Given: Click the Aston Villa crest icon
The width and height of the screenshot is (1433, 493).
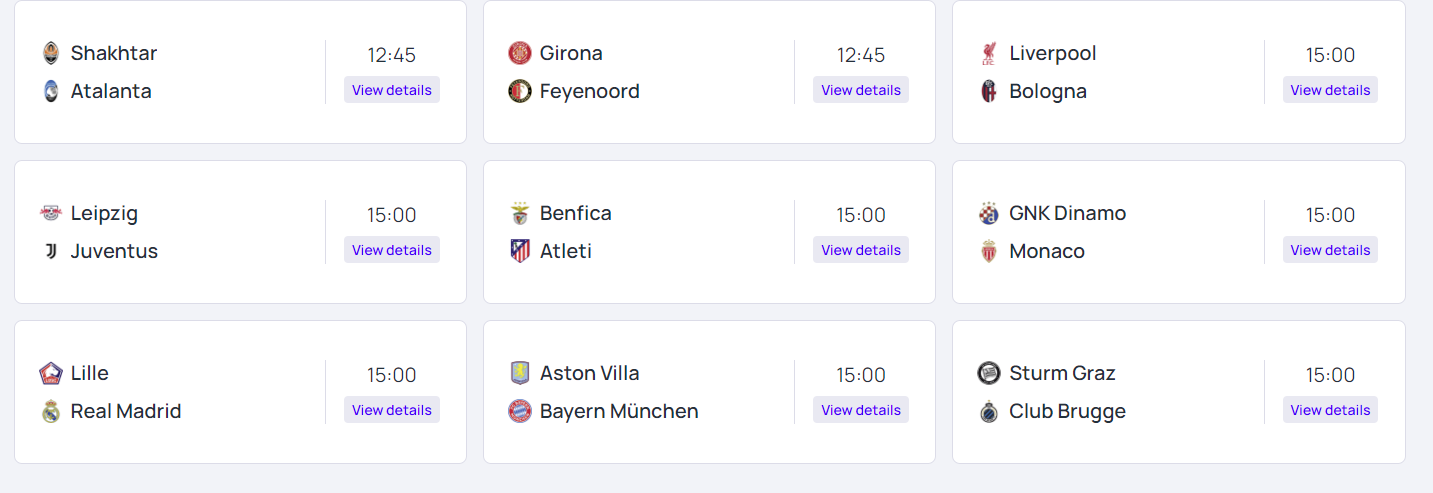Looking at the screenshot, I should click(x=519, y=373).
